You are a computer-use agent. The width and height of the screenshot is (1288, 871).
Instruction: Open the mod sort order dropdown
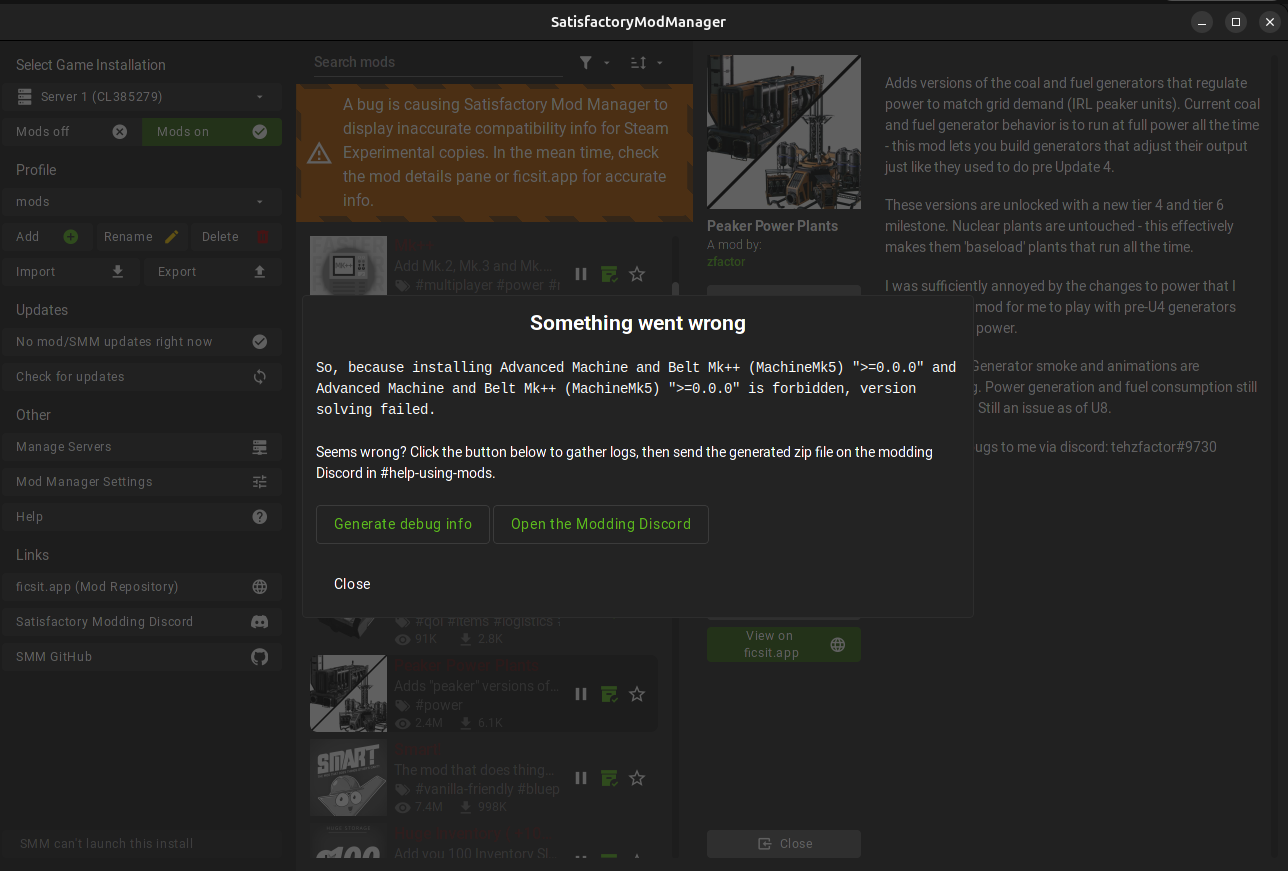coord(647,62)
